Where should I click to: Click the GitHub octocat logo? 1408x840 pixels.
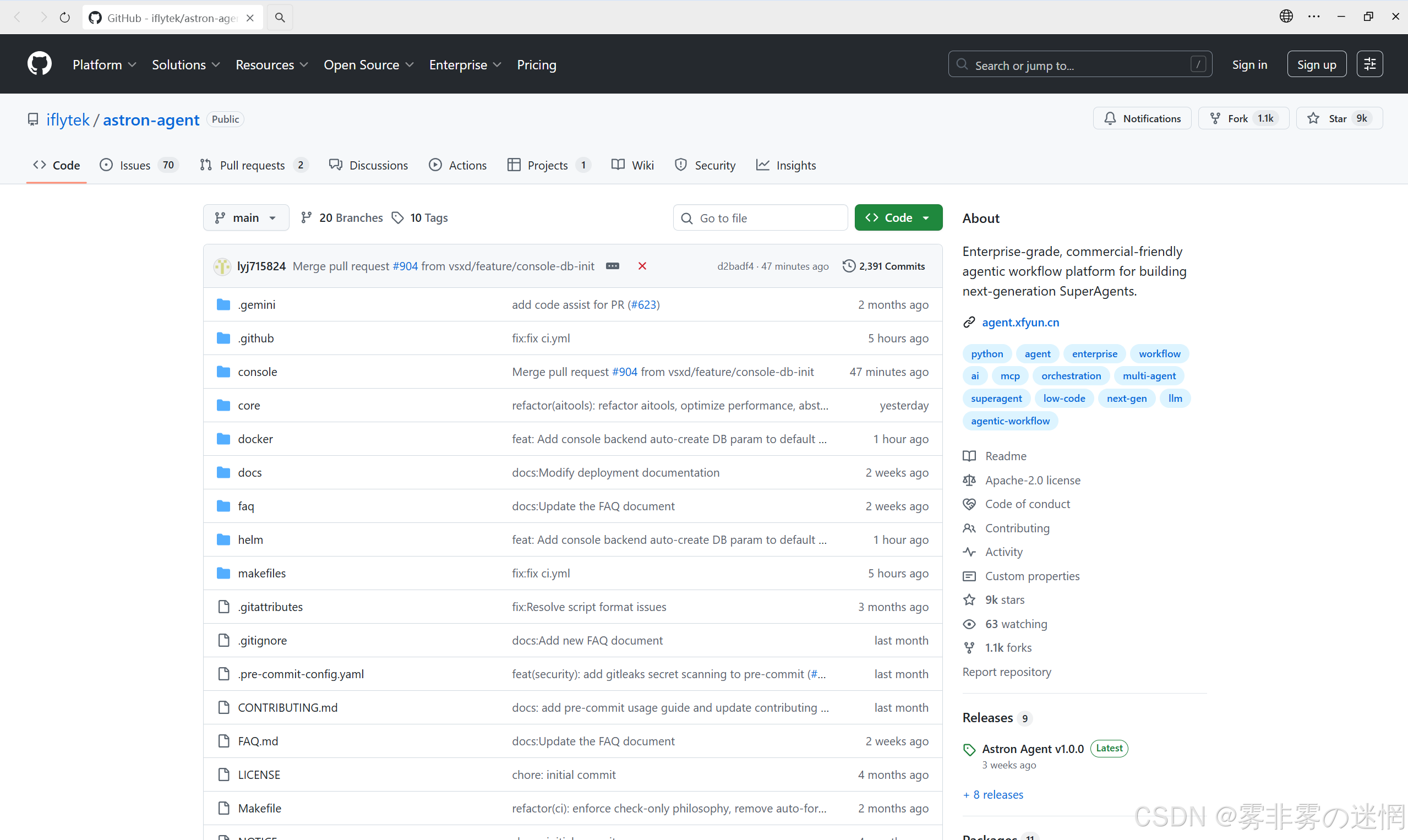[39, 64]
